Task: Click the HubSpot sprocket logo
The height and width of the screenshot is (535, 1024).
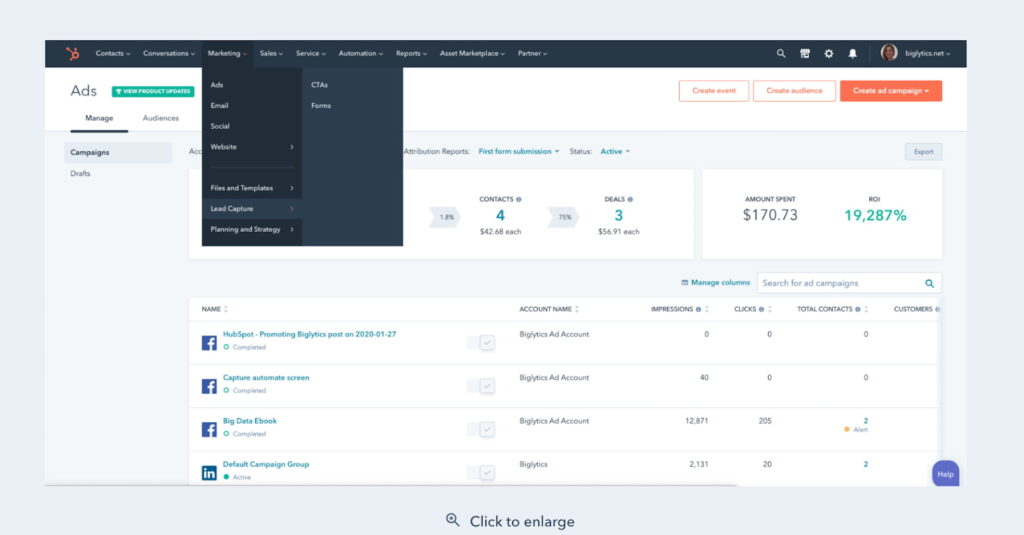Action: 72,54
